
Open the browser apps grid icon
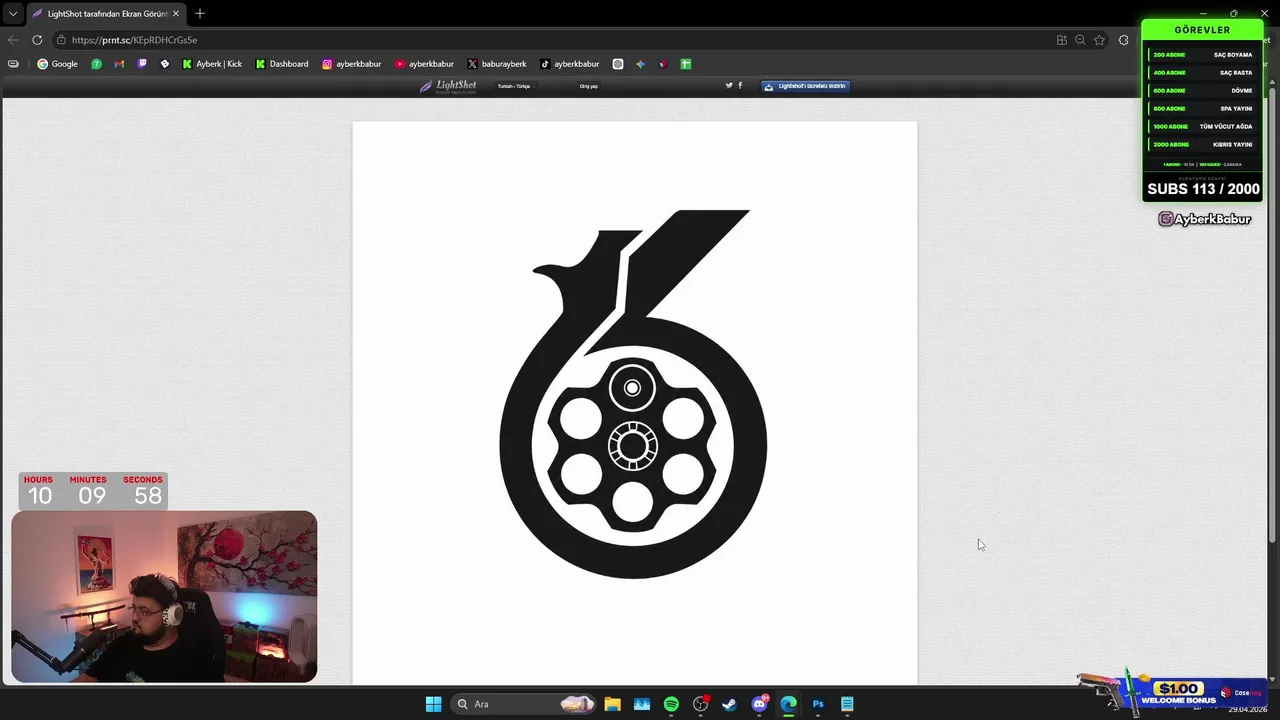(1062, 40)
